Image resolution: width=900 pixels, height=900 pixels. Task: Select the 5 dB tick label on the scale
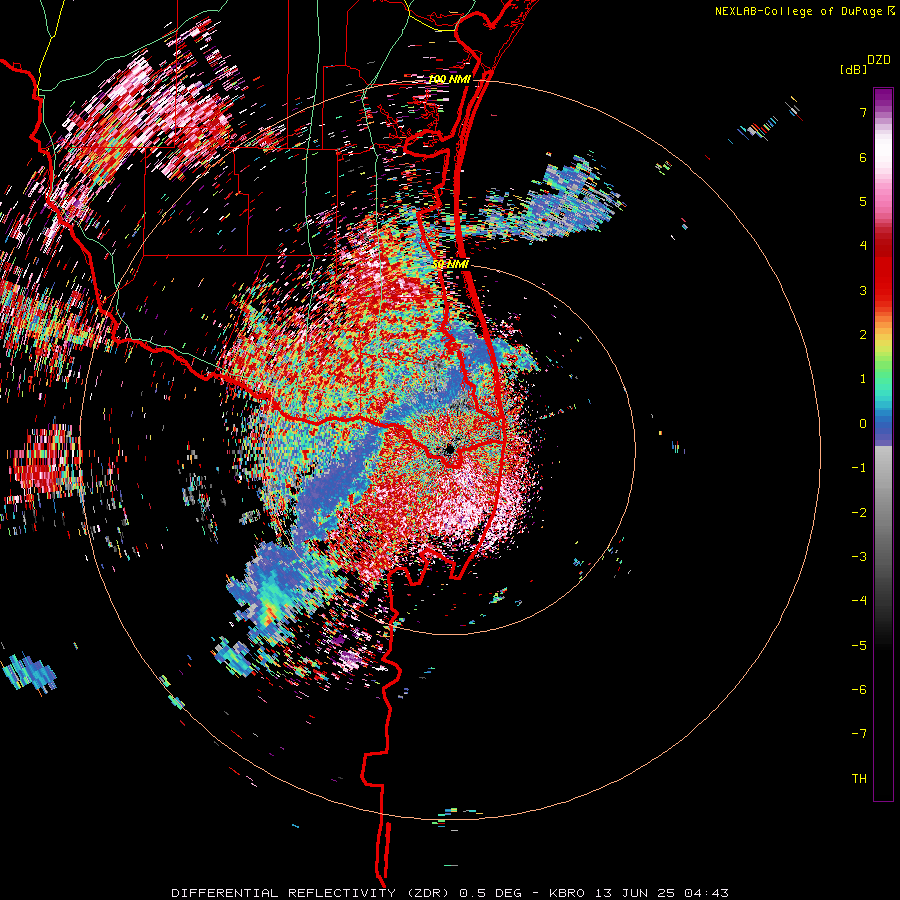pos(863,201)
